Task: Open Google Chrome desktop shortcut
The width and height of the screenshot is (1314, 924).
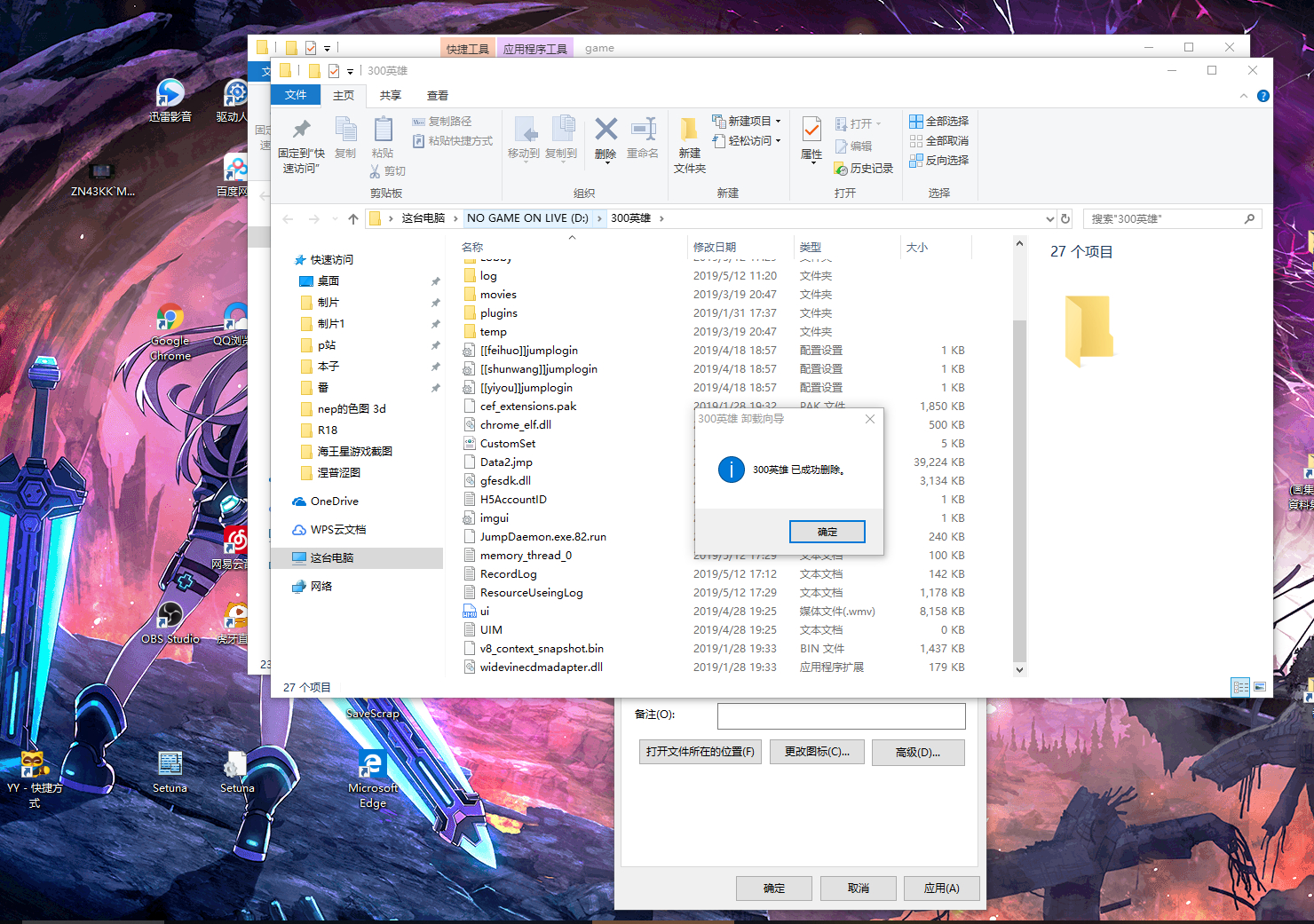Action: (x=170, y=333)
